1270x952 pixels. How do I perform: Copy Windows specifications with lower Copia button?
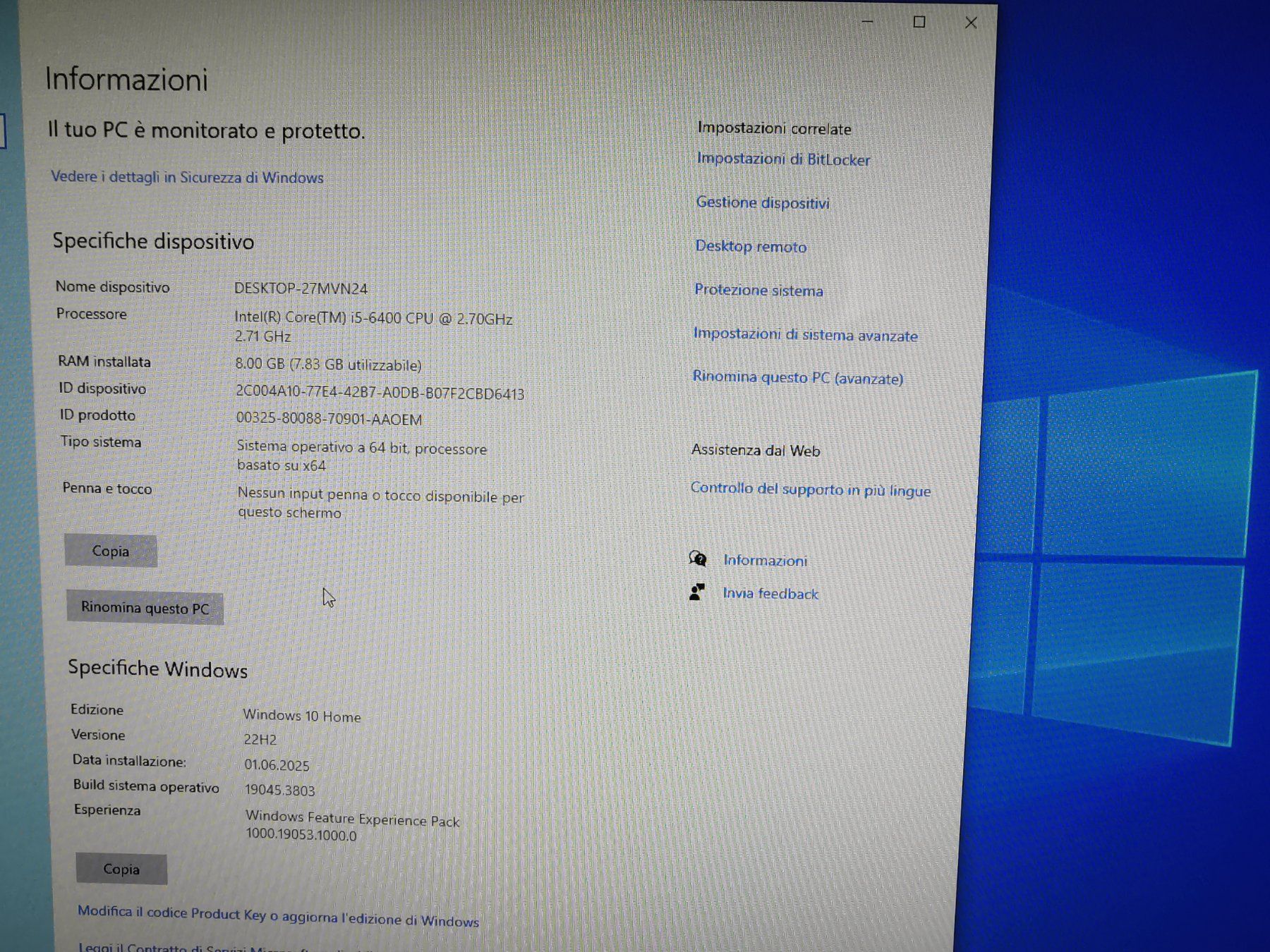(x=121, y=869)
